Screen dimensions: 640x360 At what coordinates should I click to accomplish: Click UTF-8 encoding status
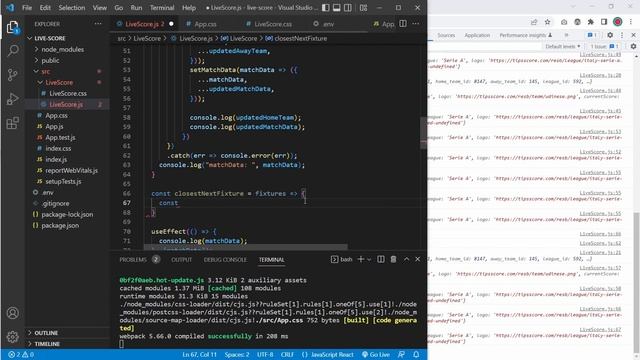point(265,355)
